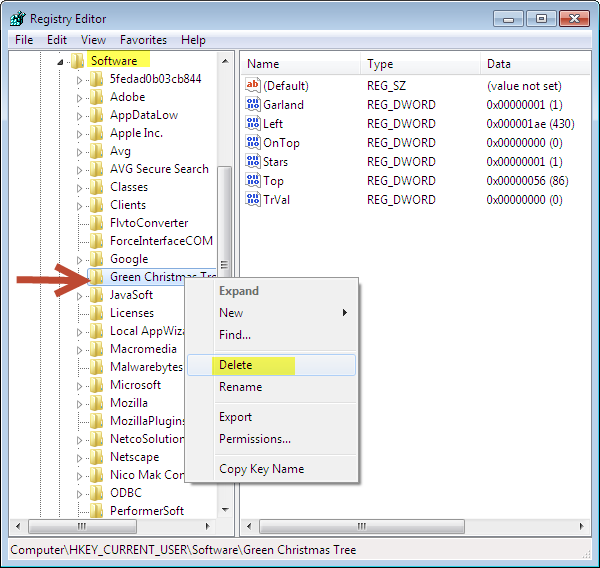Expand the 5fedad0b03cb844 key
The width and height of the screenshot is (600, 568).
tap(79, 80)
